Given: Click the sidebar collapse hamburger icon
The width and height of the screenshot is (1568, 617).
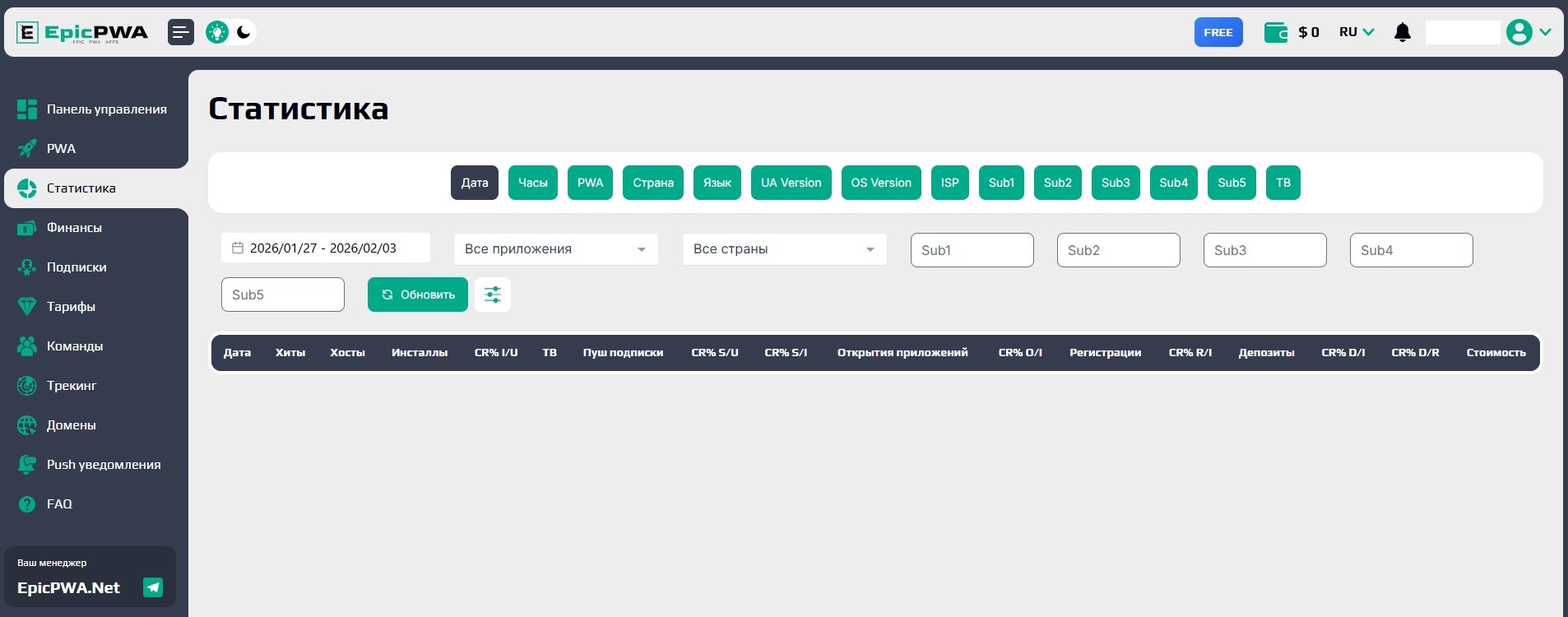Looking at the screenshot, I should coord(181,32).
